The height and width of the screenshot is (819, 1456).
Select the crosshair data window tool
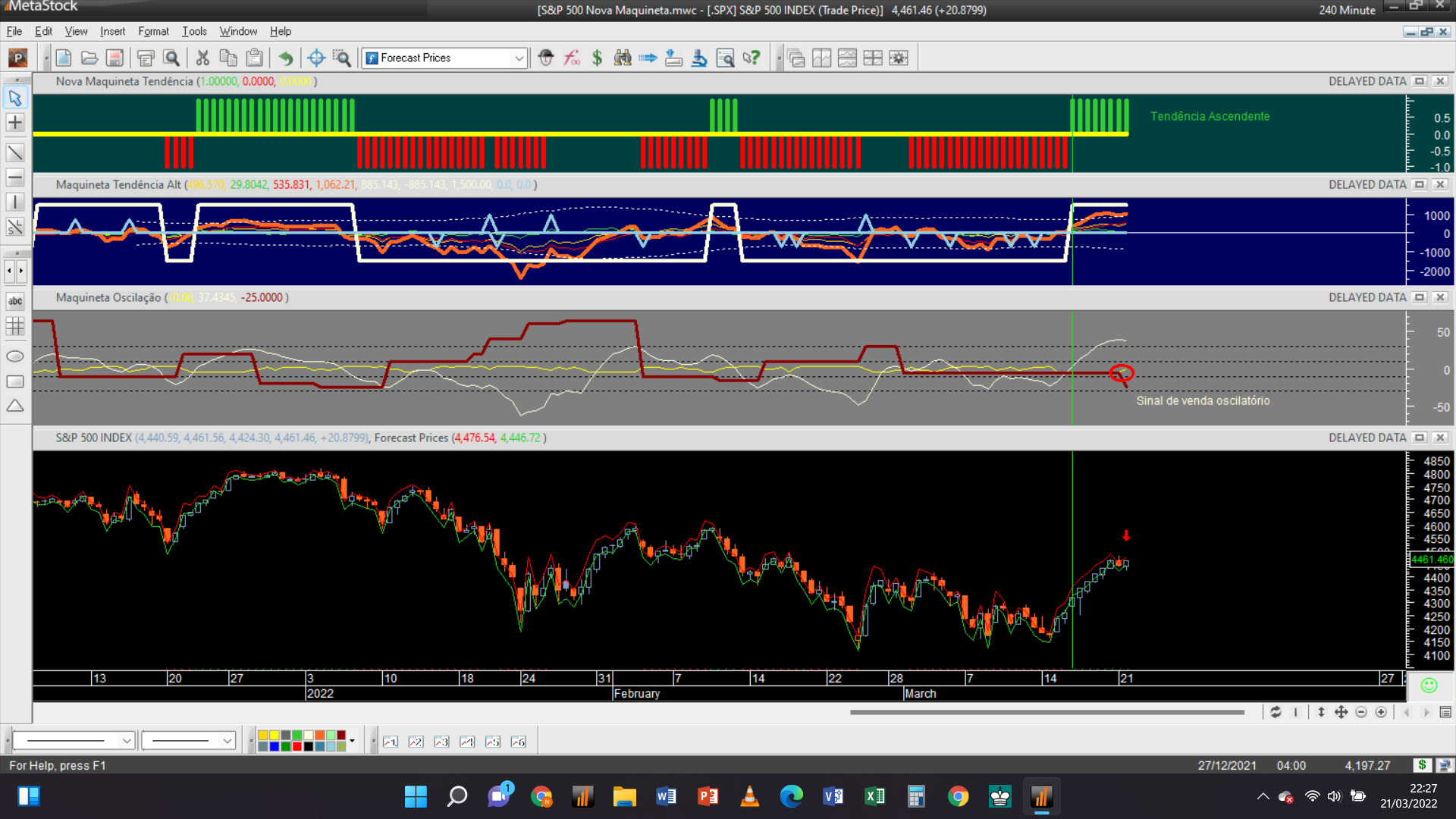[316, 58]
